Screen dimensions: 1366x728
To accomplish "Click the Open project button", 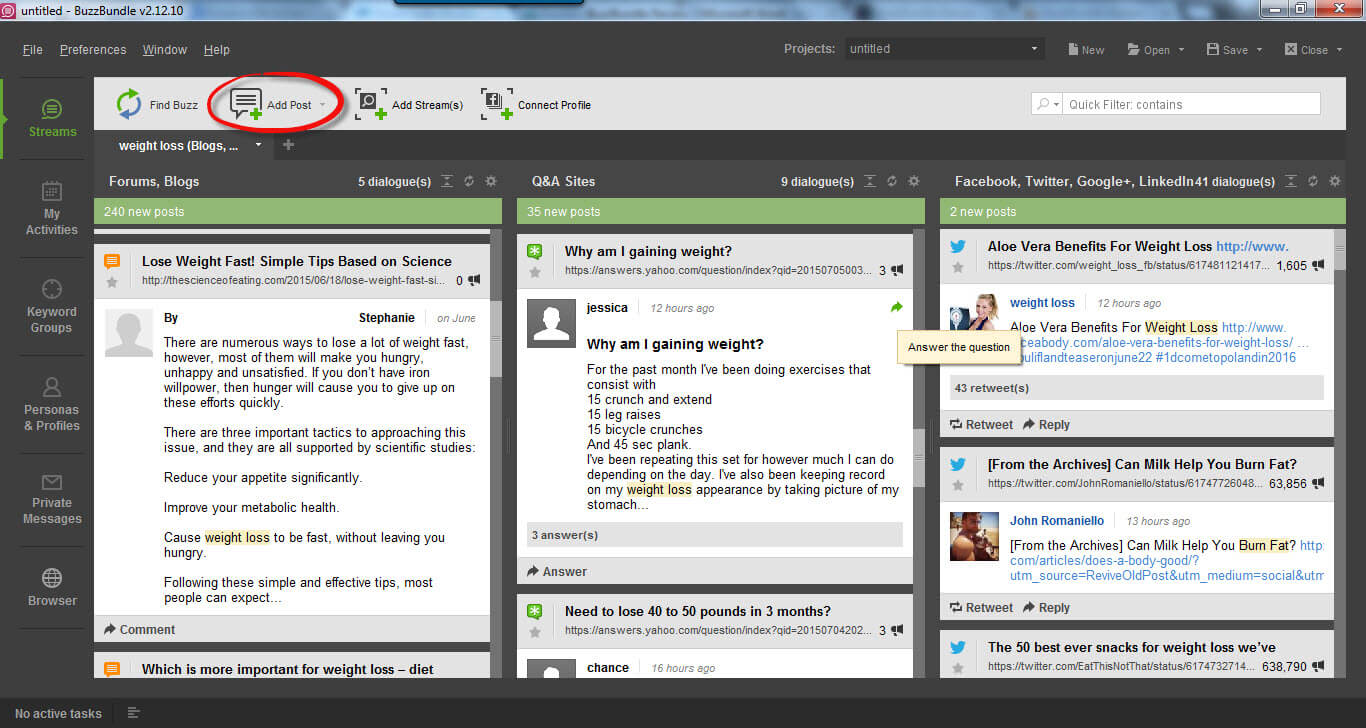I will pyautogui.click(x=1148, y=50).
